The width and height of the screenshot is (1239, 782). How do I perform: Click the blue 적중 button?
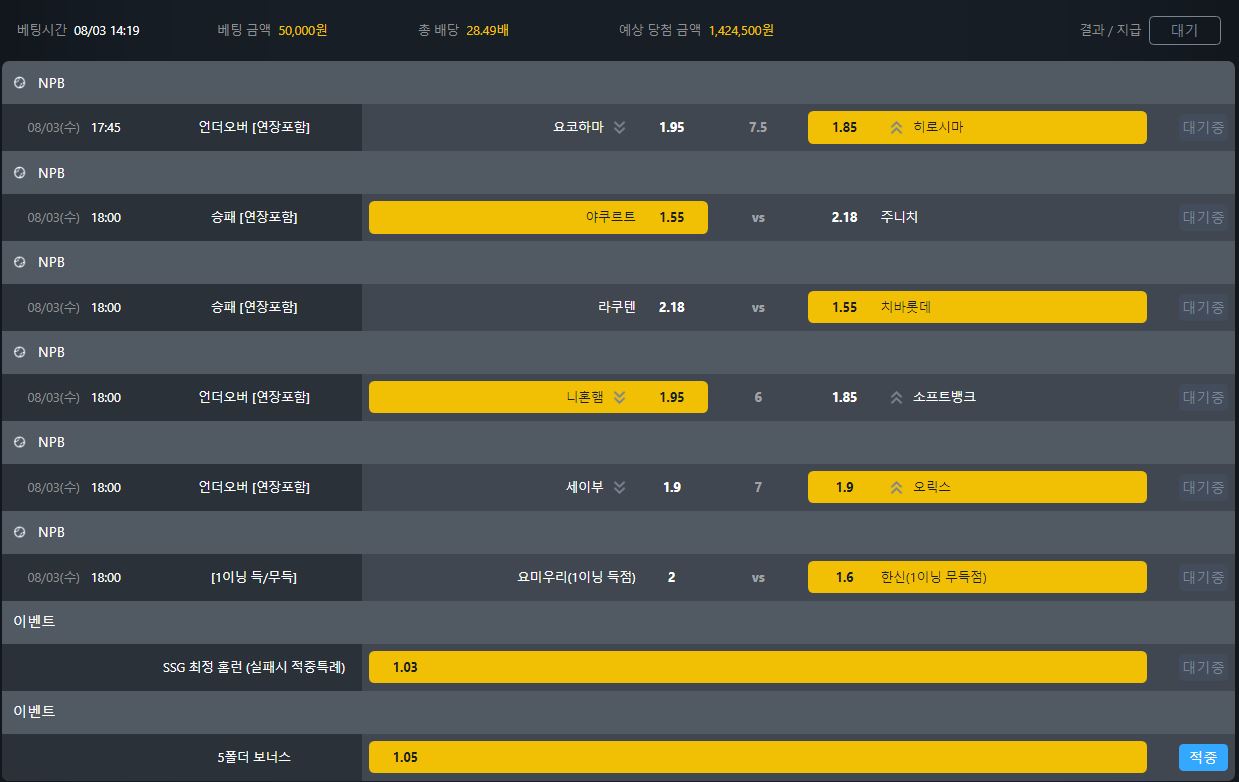pyautogui.click(x=1202, y=757)
